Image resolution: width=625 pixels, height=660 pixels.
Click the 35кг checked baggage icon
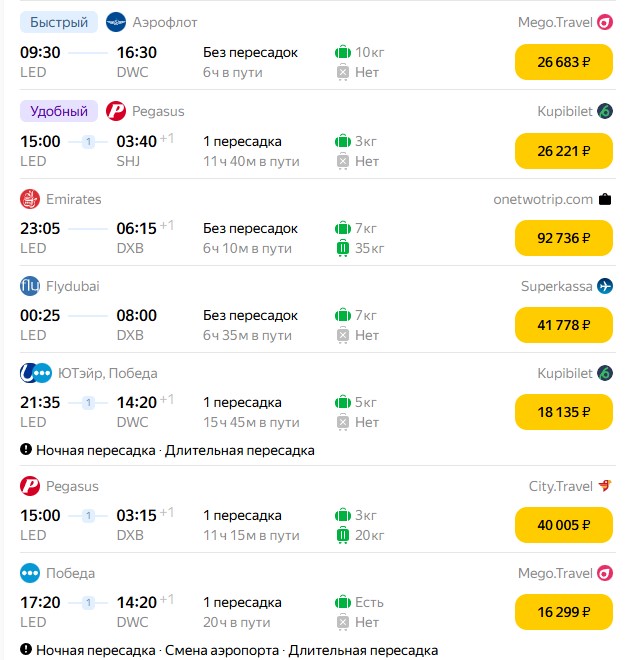343,248
